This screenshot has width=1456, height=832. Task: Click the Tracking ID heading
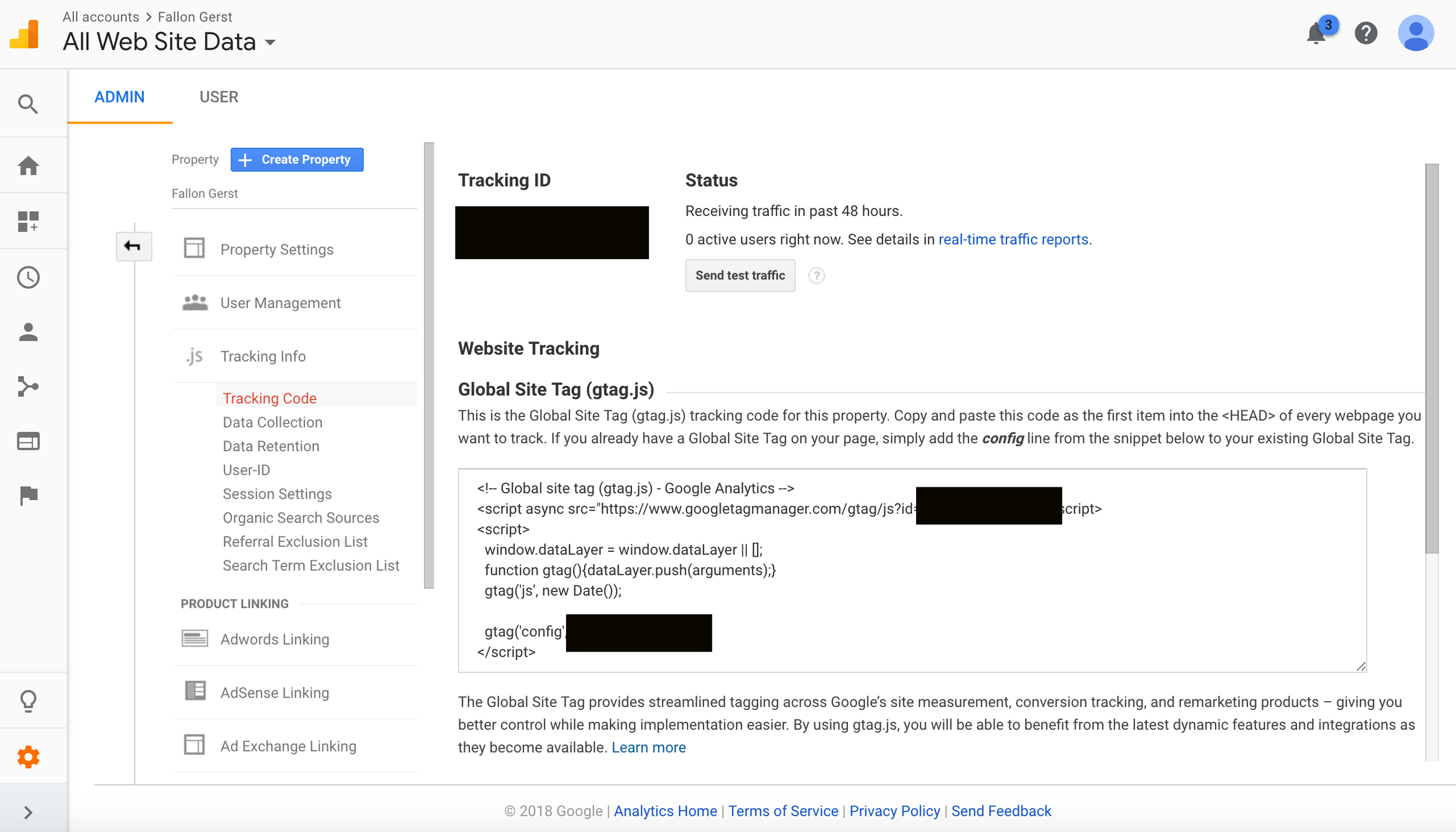tap(504, 180)
